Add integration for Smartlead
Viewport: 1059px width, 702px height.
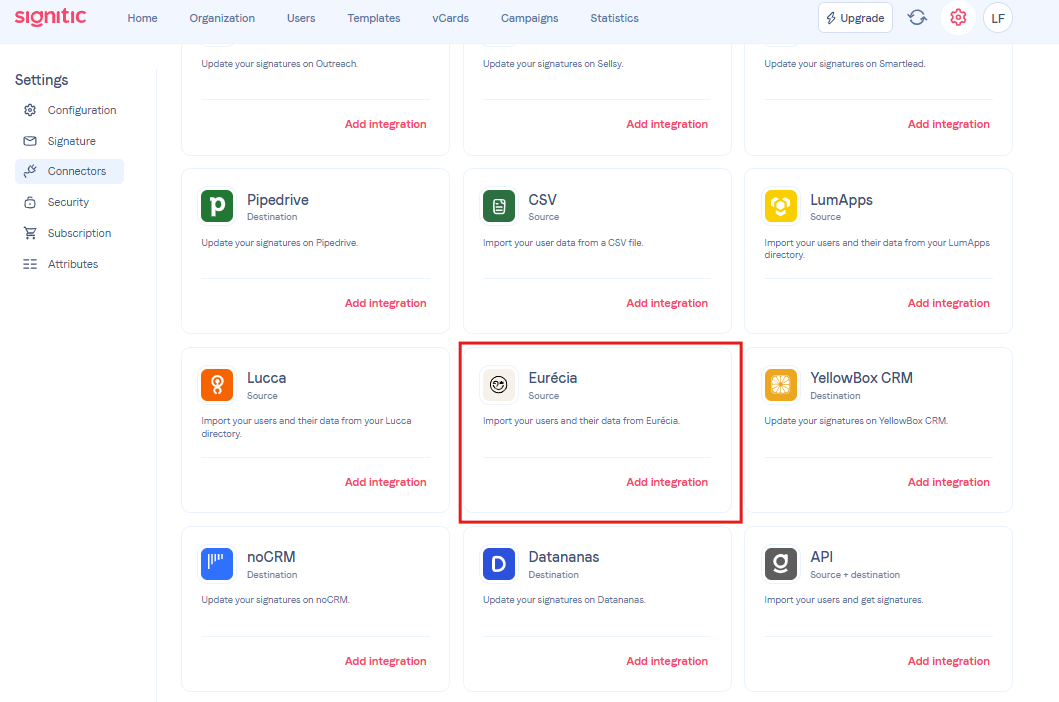click(948, 124)
